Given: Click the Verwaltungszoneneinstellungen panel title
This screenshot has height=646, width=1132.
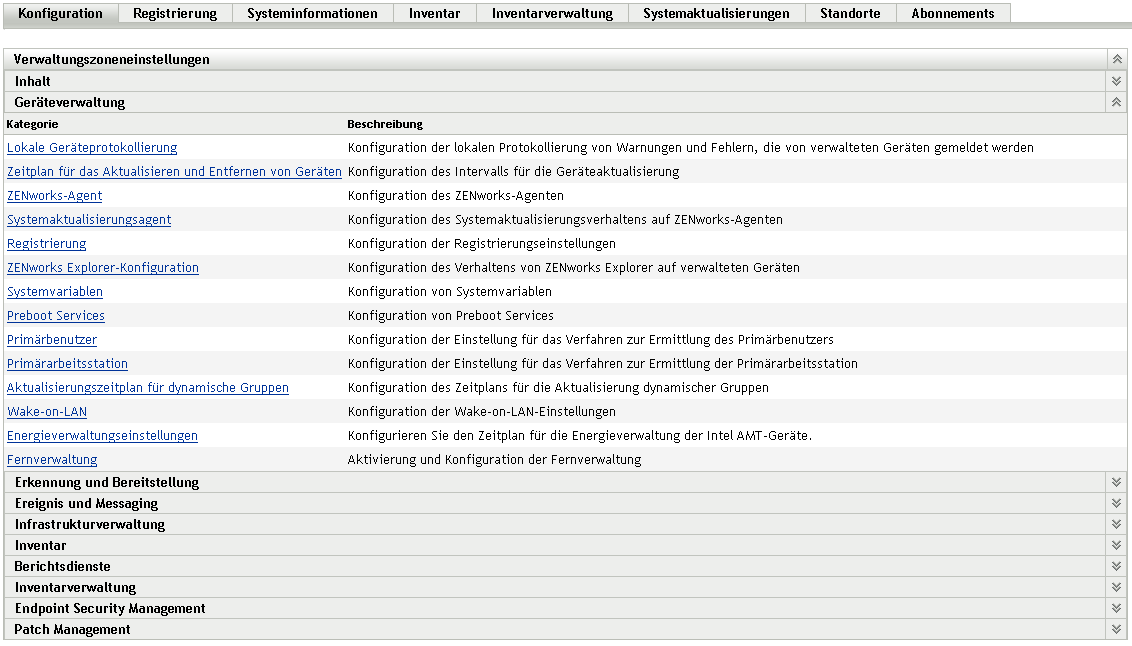Looking at the screenshot, I should 111,60.
